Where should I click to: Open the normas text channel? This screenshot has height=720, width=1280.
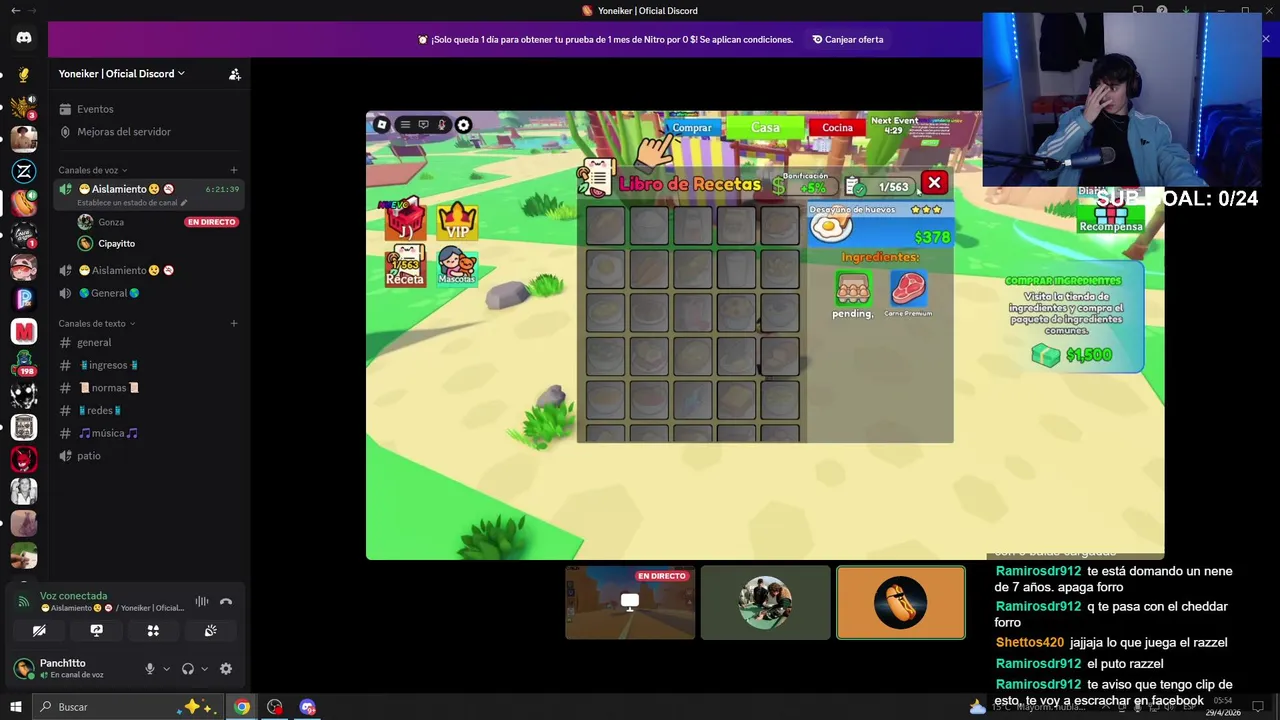(x=149, y=388)
